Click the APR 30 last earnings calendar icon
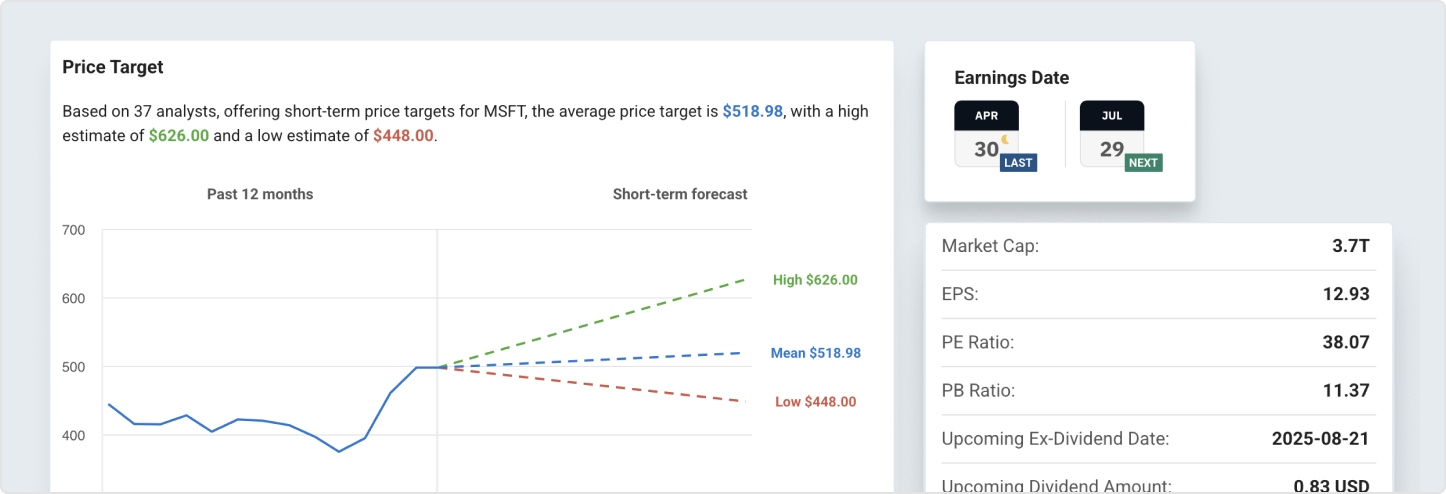This screenshot has height=494, width=1446. click(x=985, y=135)
